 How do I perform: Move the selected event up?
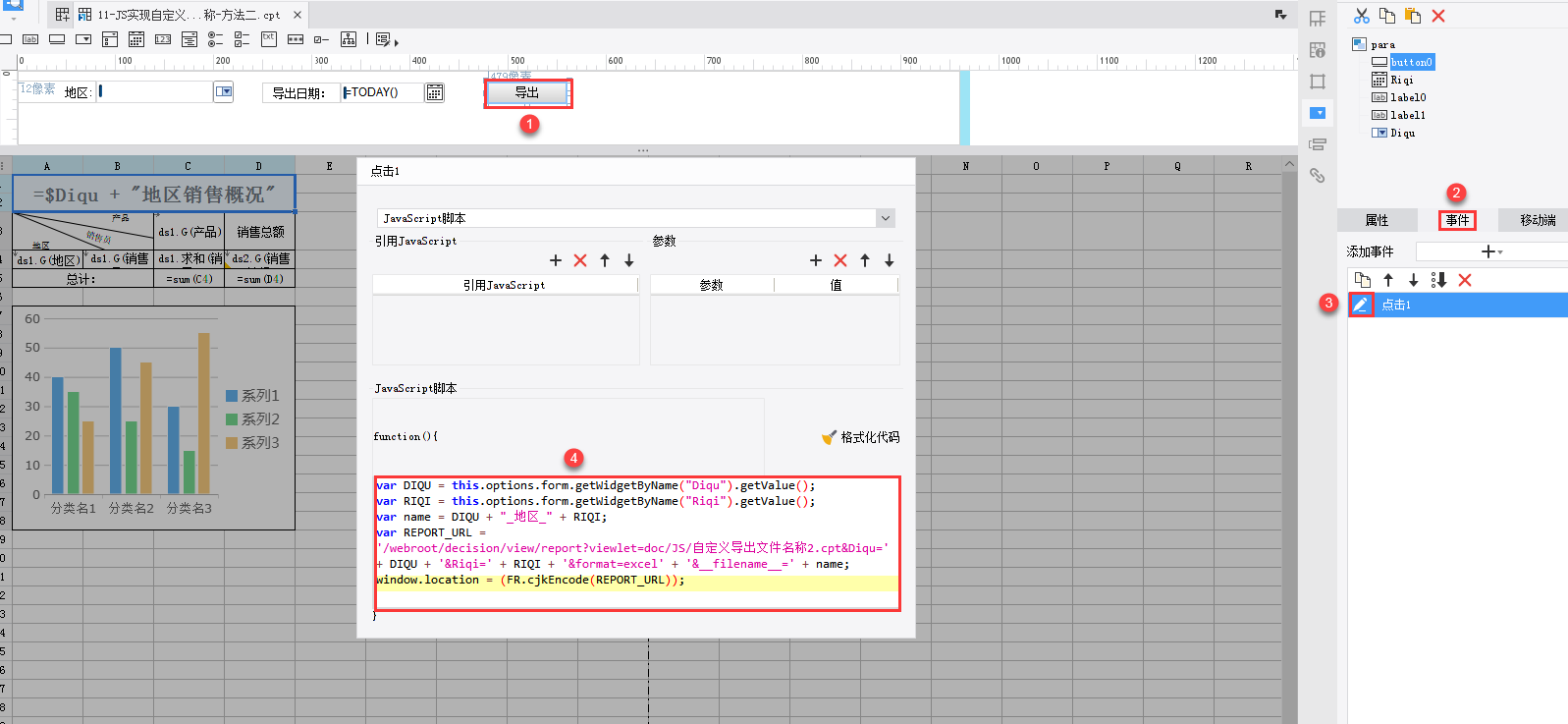coord(1388,280)
